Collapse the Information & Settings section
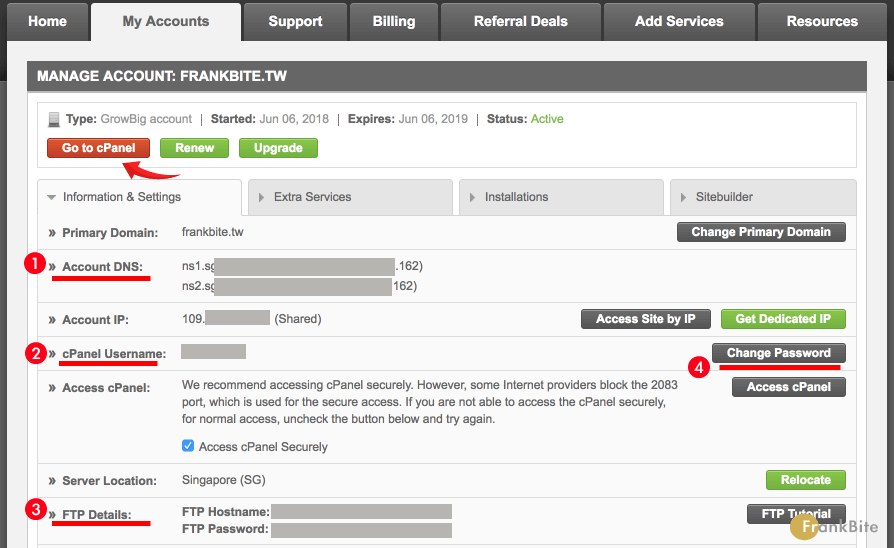Viewport: 894px width, 548px height. point(140,197)
